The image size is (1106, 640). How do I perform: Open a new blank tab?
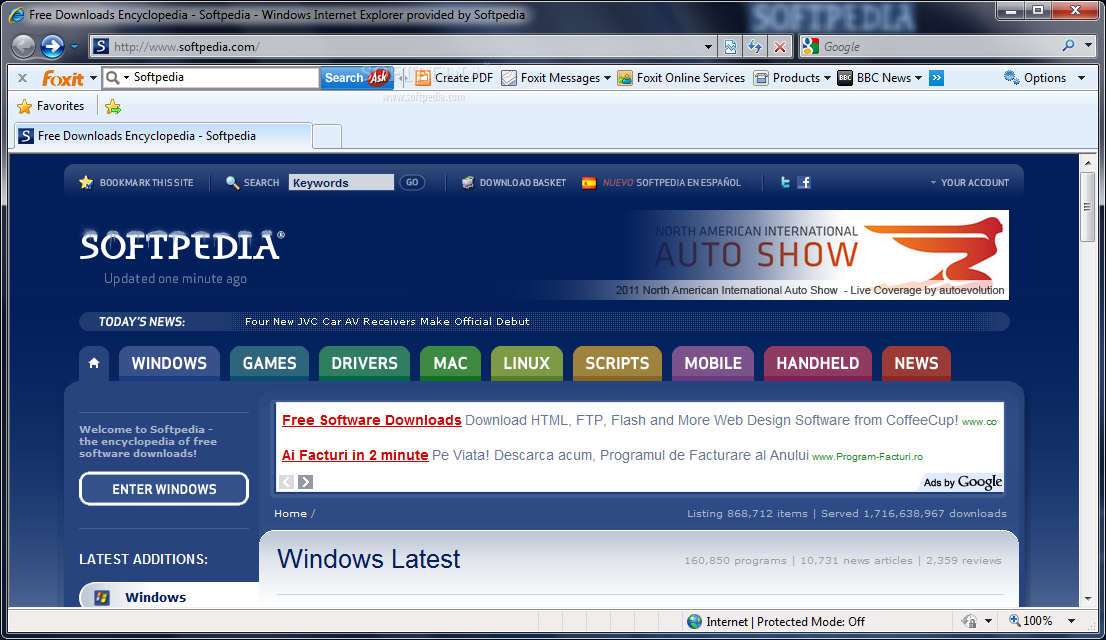click(327, 136)
